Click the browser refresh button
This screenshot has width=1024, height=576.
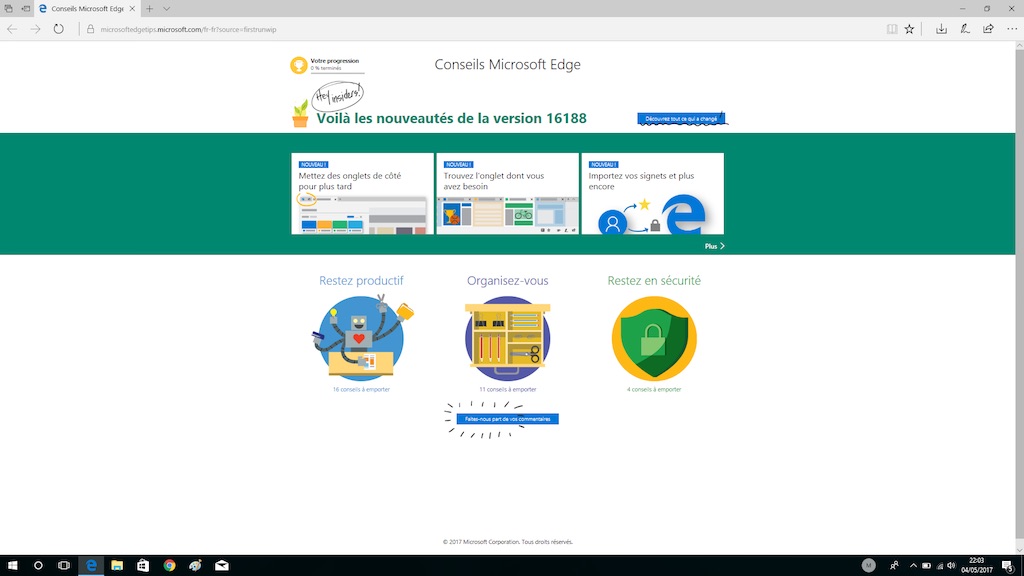[x=59, y=29]
